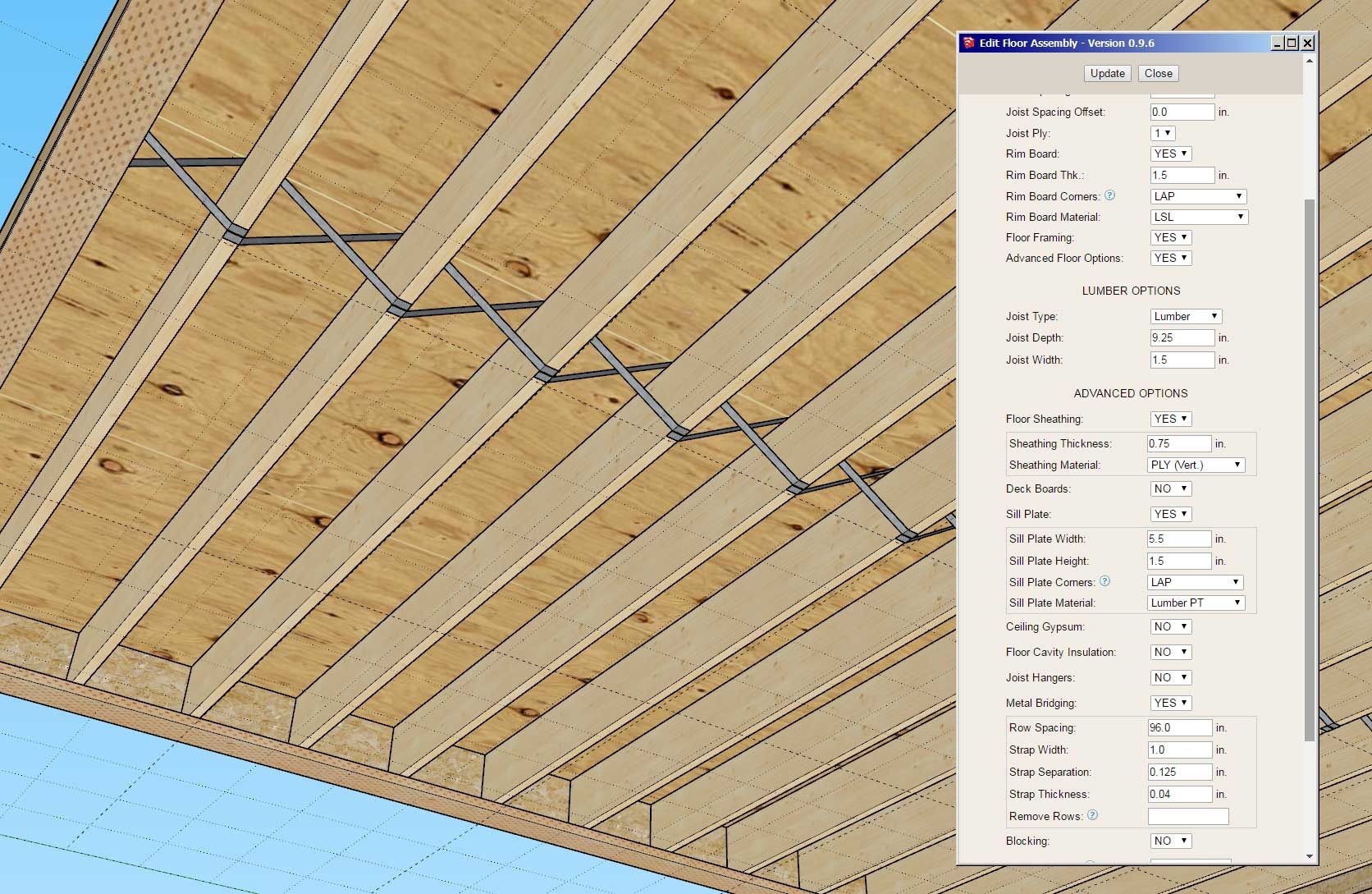Open the Rim Board YES dropdown
Viewport: 1372px width, 894px height.
click(x=1171, y=154)
